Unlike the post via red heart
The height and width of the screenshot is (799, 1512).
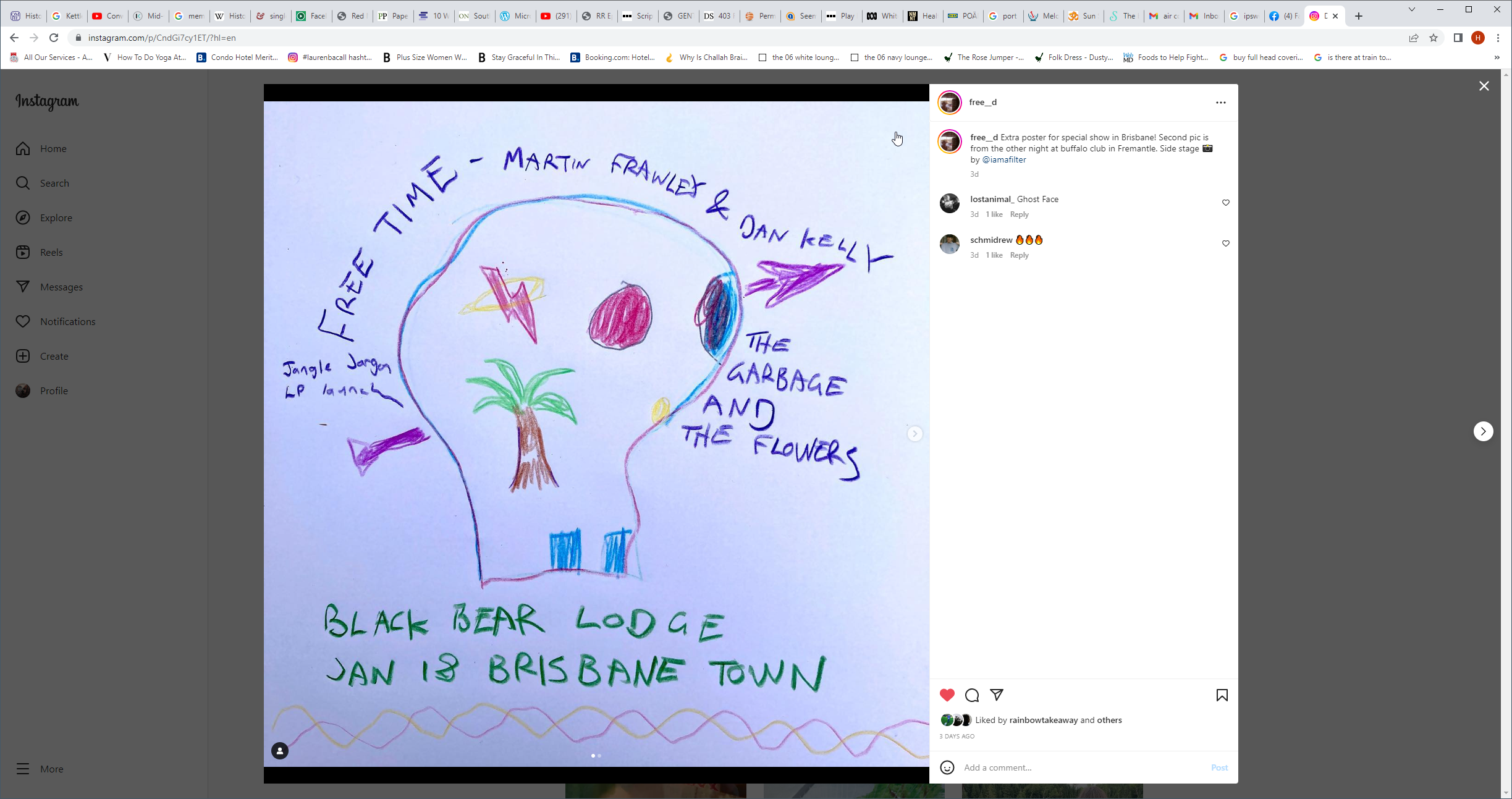pyautogui.click(x=947, y=695)
